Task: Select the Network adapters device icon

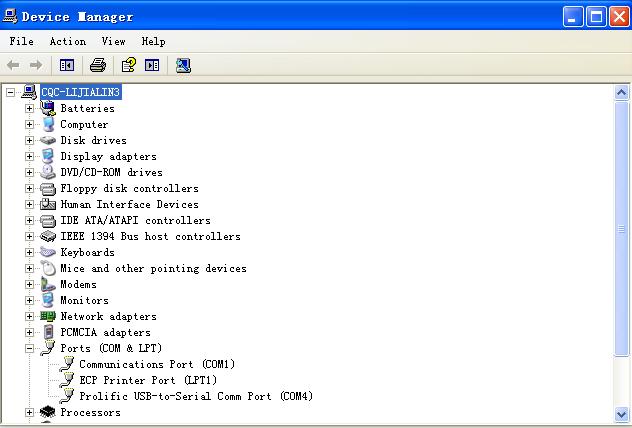Action: click(47, 316)
